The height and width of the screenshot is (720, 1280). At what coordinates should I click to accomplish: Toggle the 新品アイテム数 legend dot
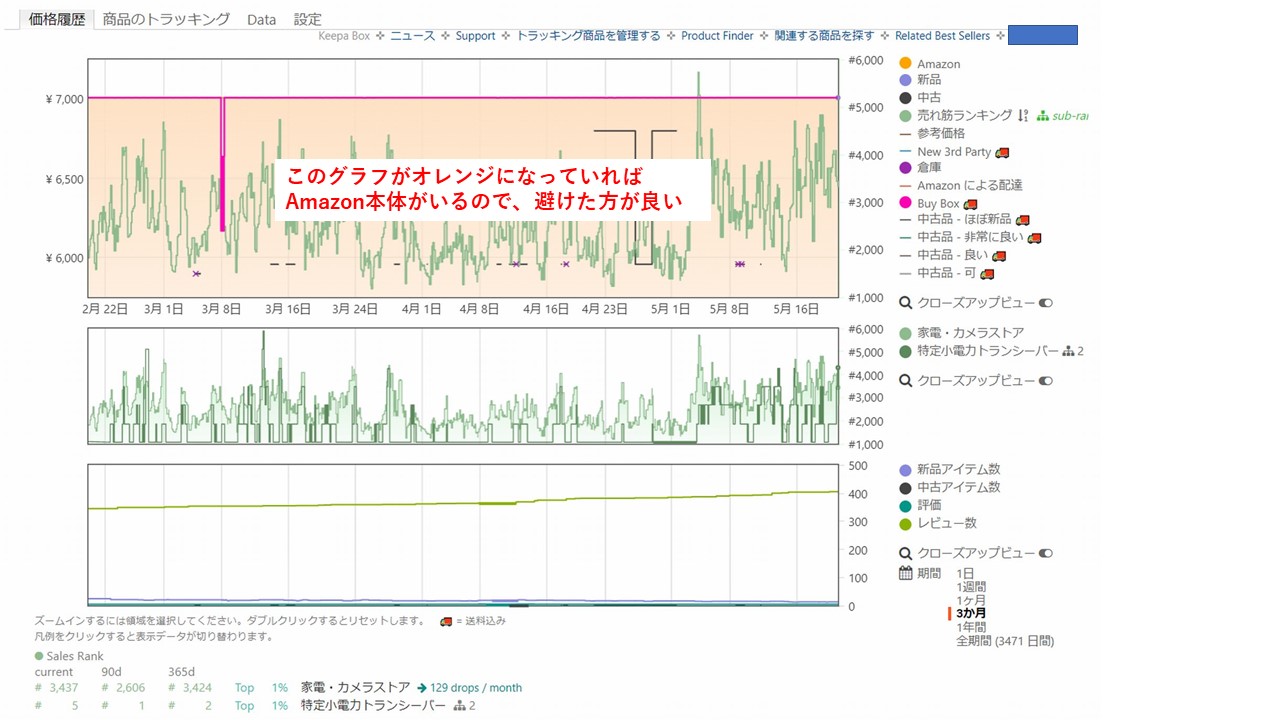pyautogui.click(x=906, y=470)
